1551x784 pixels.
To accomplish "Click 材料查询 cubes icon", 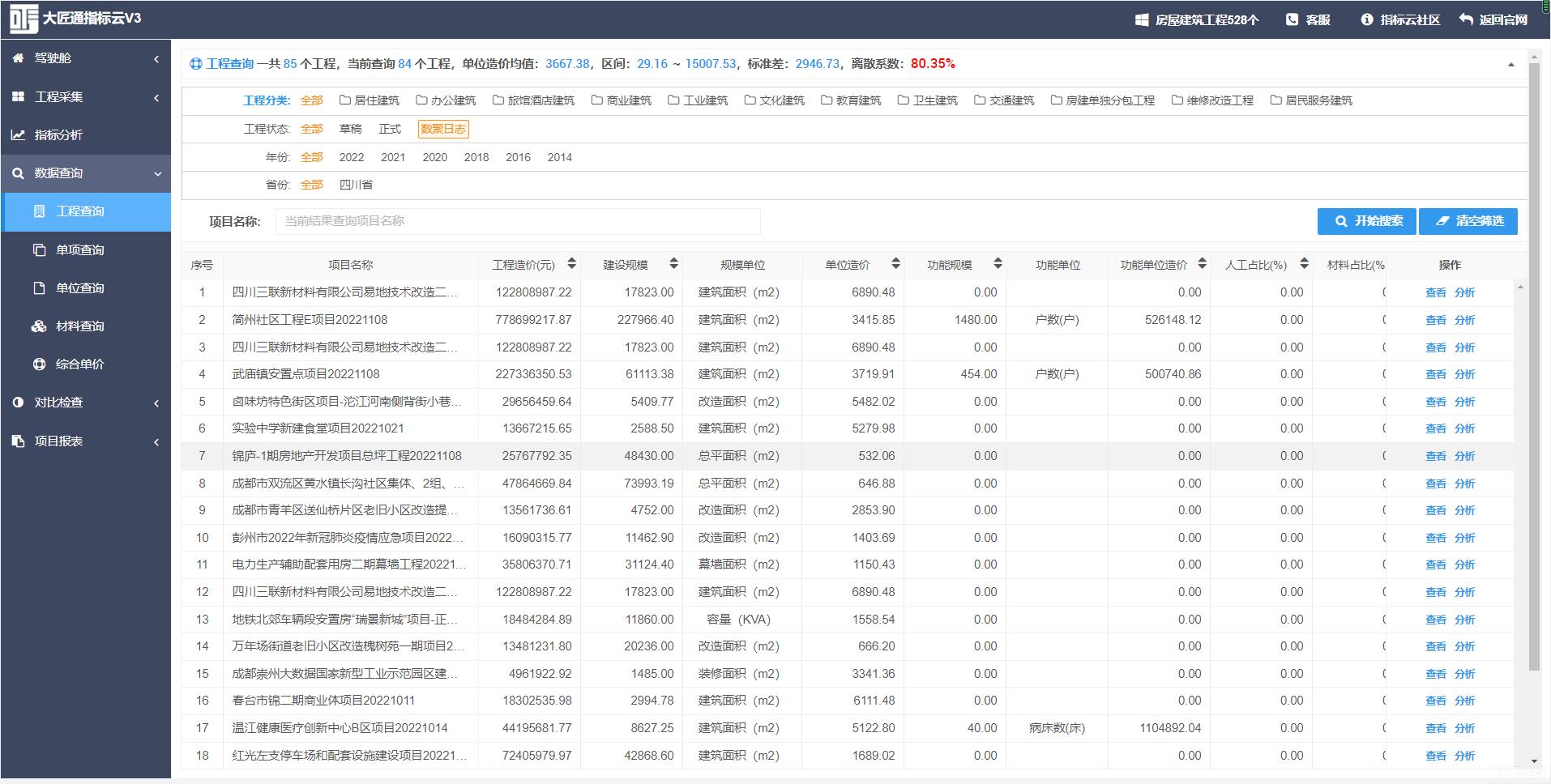I will coord(39,326).
